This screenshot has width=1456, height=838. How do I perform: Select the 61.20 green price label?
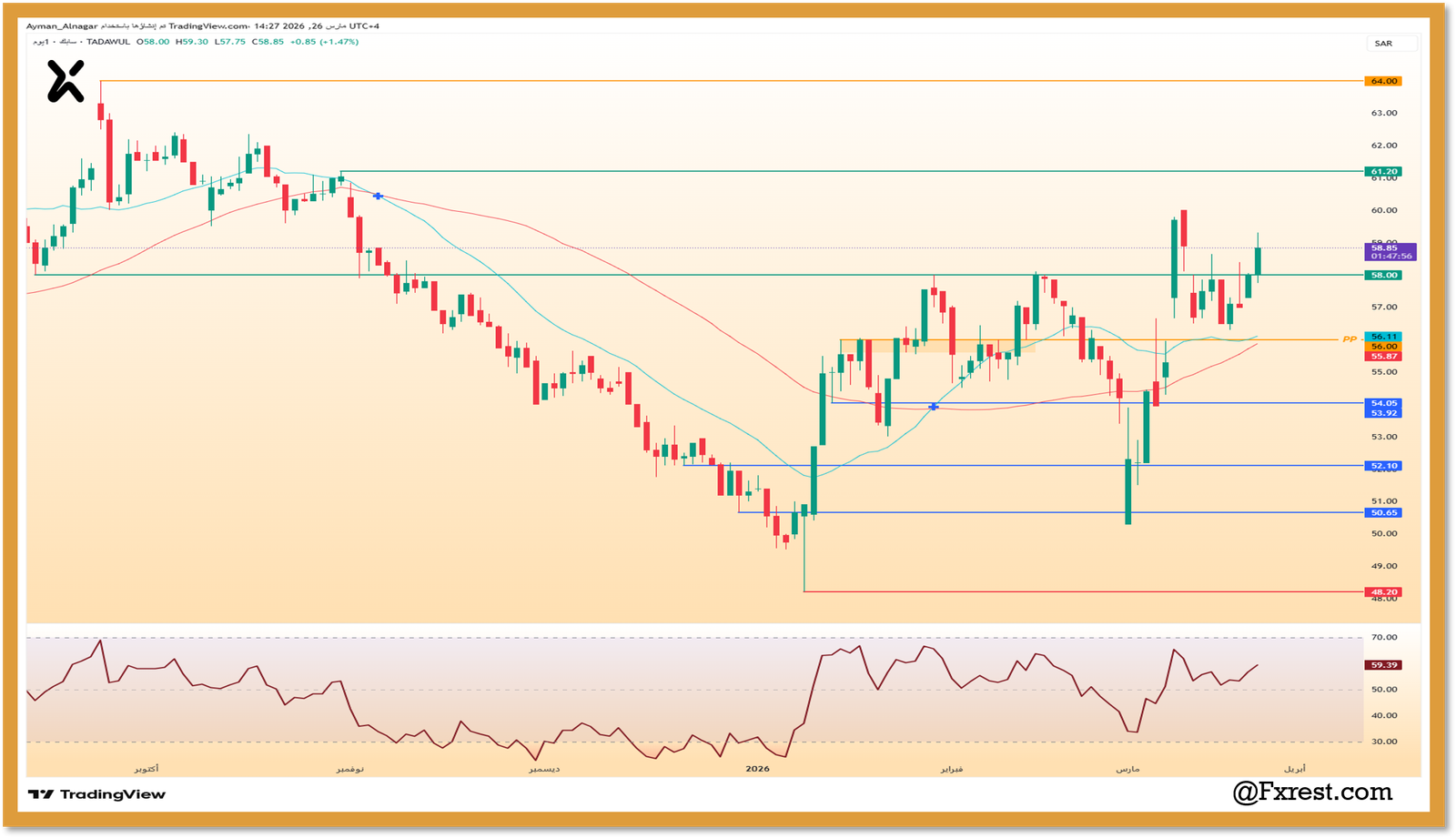(x=1383, y=171)
